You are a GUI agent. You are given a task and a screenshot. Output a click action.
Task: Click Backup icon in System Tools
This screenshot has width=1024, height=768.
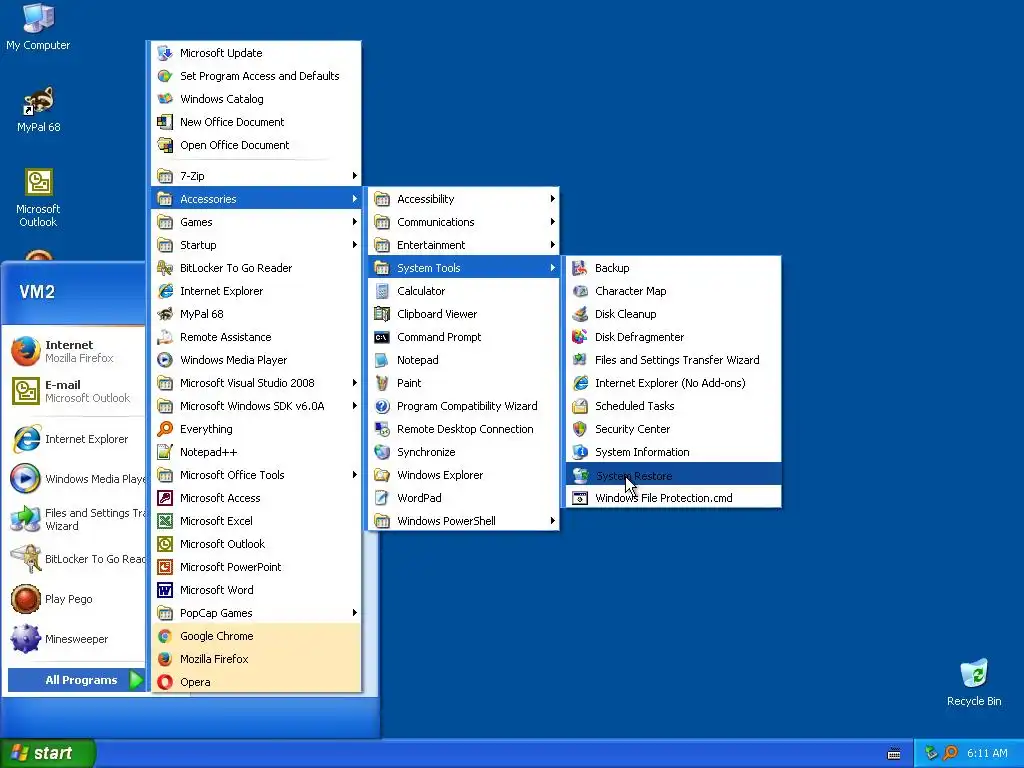tap(580, 268)
